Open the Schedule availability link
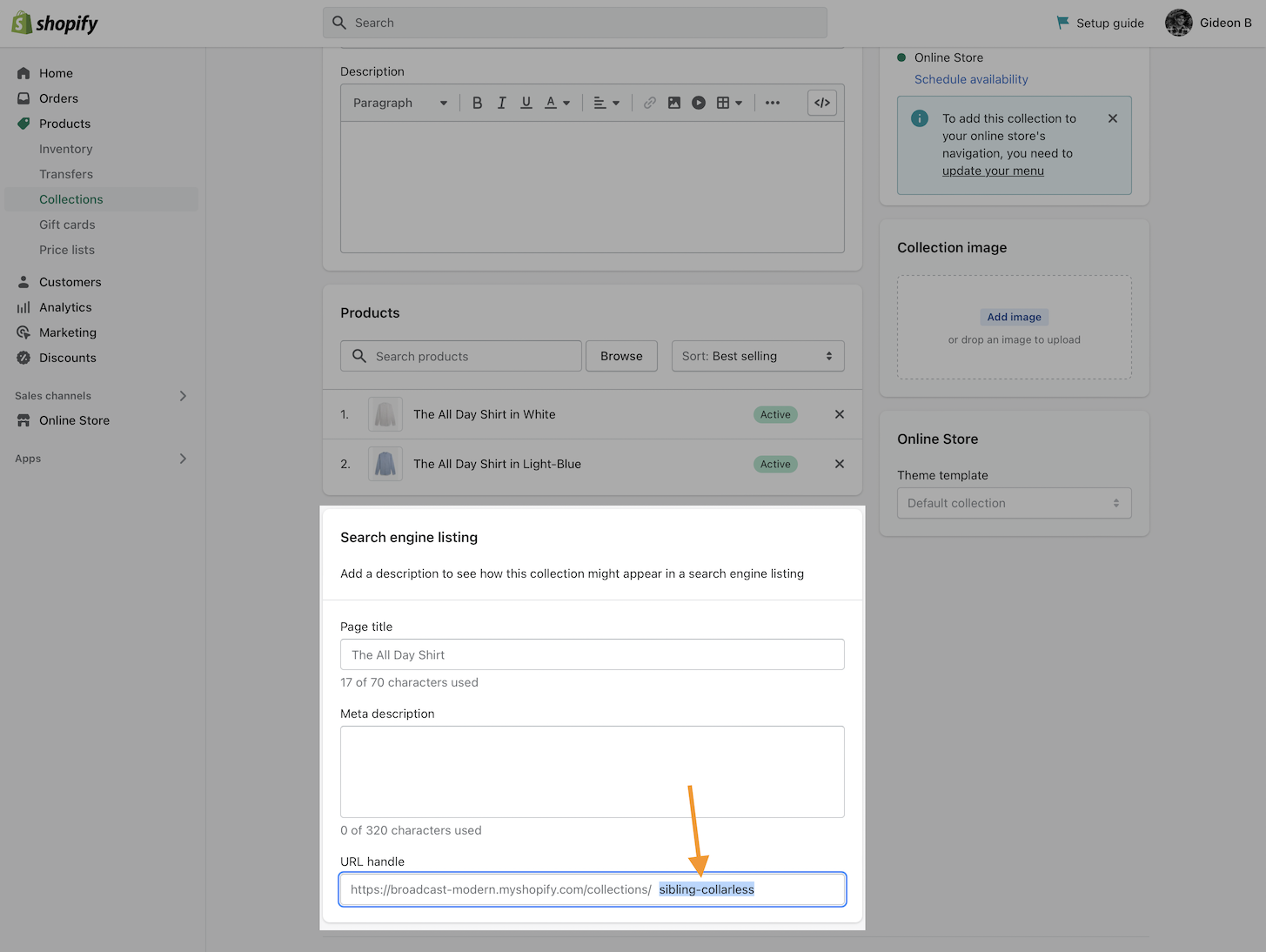 971,79
